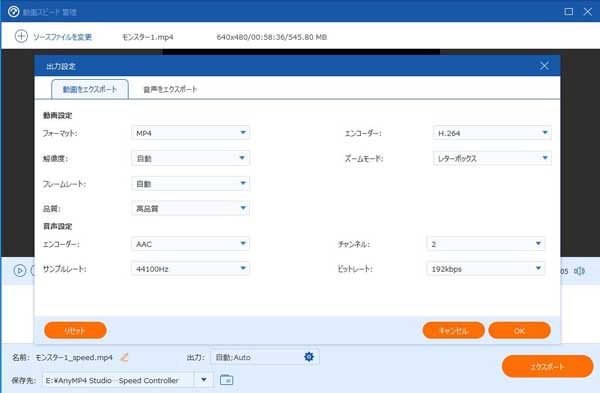600x393 pixels.
Task: Click the ソースファイルを変更 link
Action: click(62, 37)
